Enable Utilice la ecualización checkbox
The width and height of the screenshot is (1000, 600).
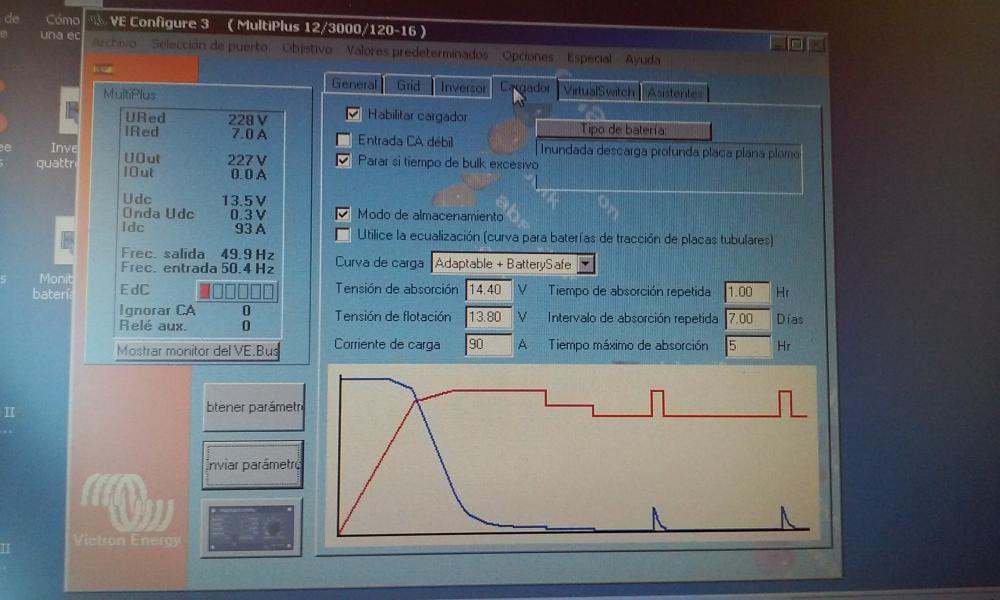(342, 234)
